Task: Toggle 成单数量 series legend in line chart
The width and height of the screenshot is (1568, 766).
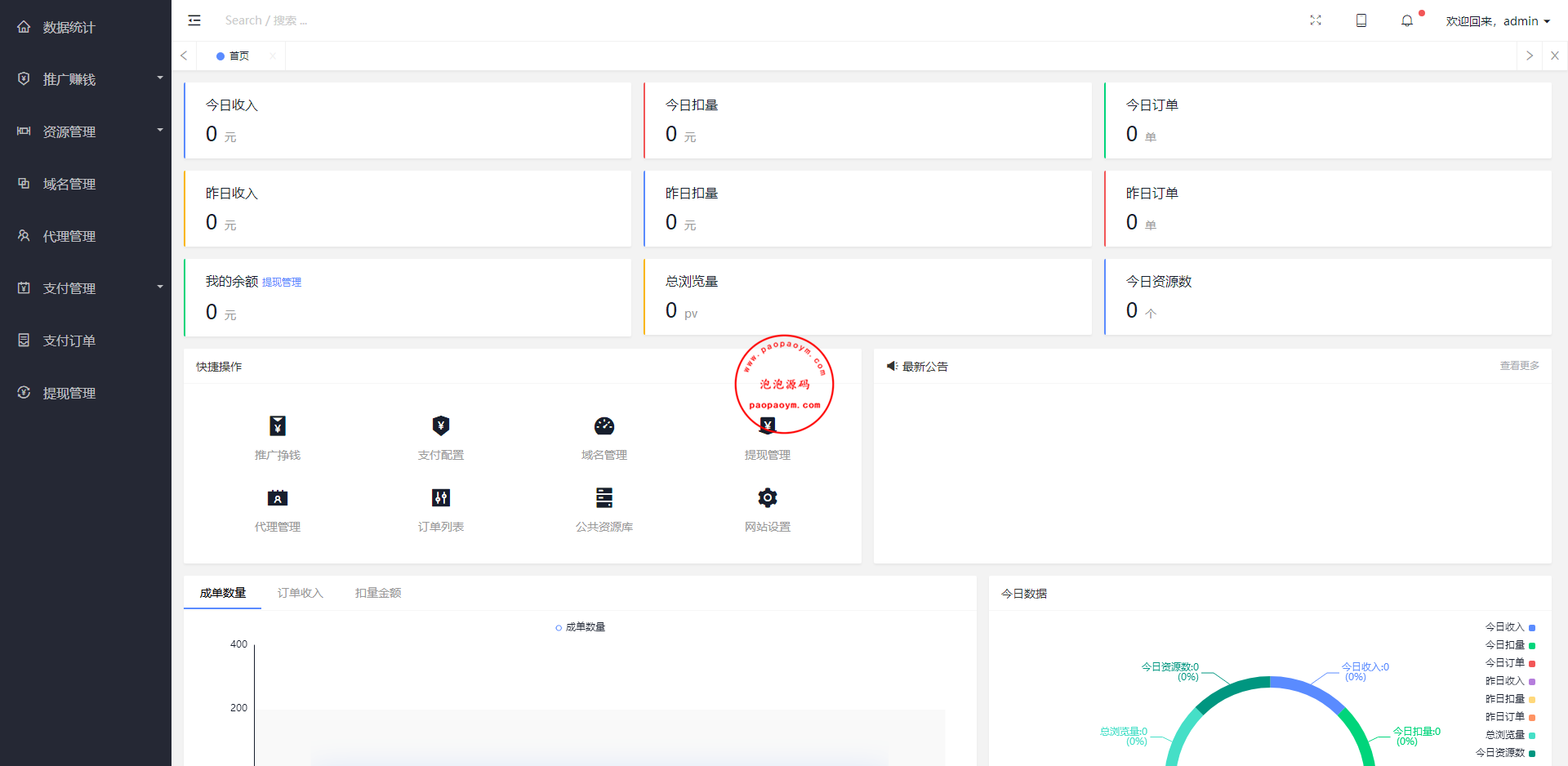Action: (581, 627)
